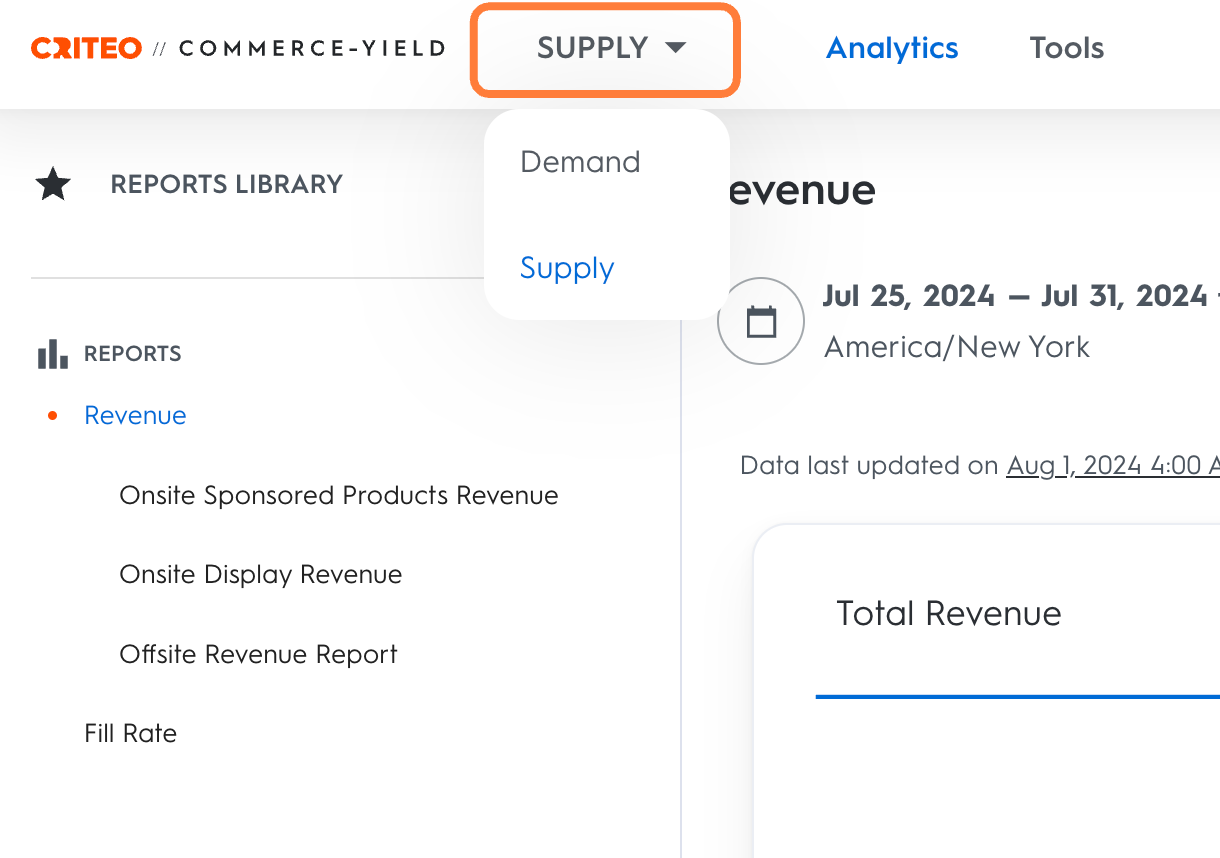Open the Tools tab
Image resolution: width=1220 pixels, height=858 pixels.
click(x=1067, y=48)
